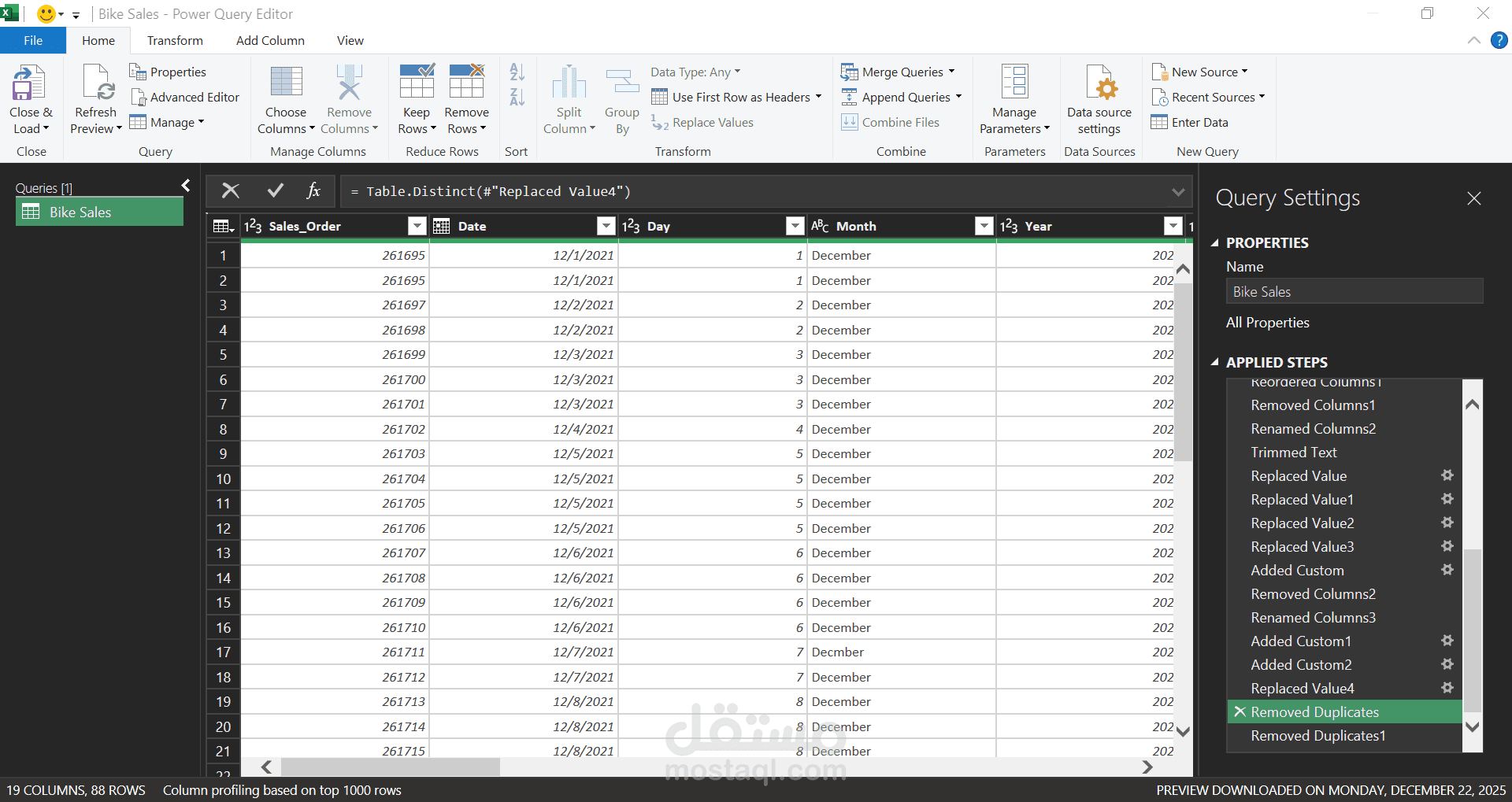
Task: Switch to the View tab
Action: point(350,40)
